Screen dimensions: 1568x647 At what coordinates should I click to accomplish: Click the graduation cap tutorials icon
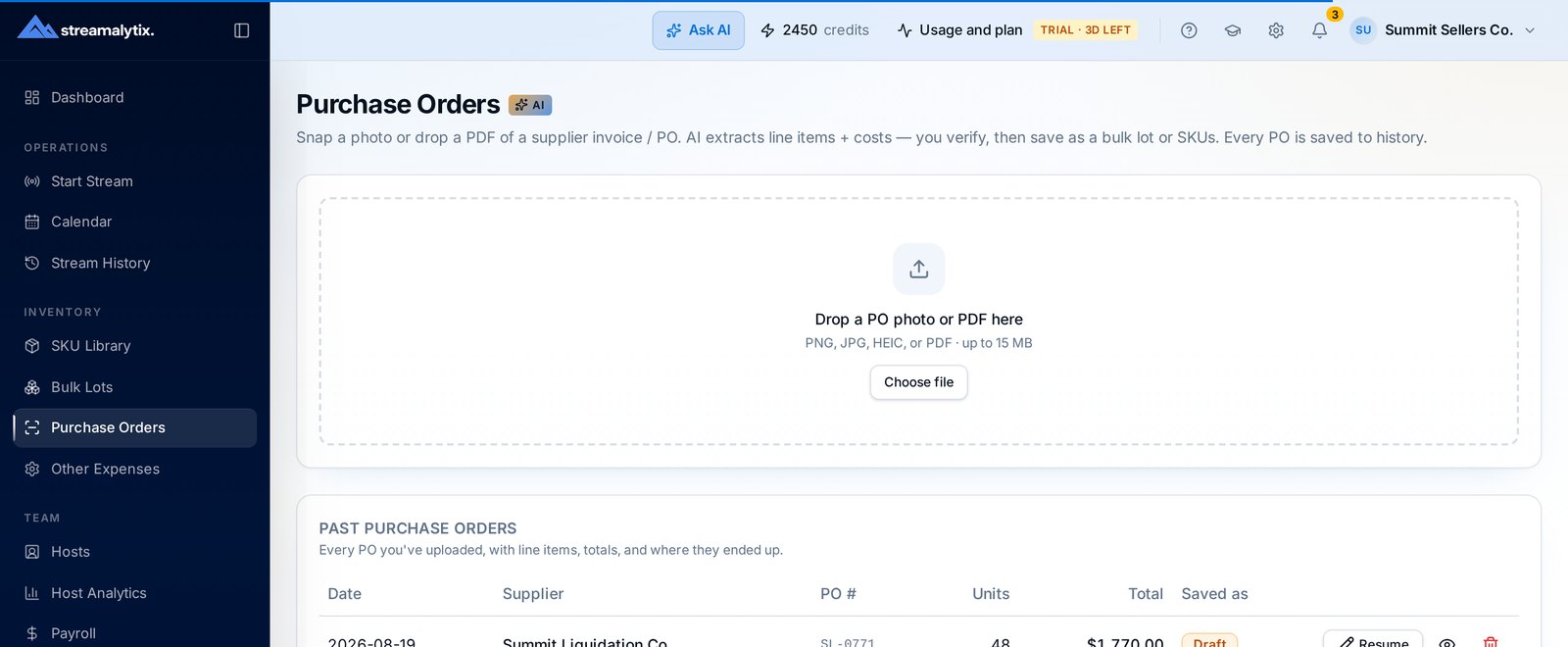tap(1233, 30)
